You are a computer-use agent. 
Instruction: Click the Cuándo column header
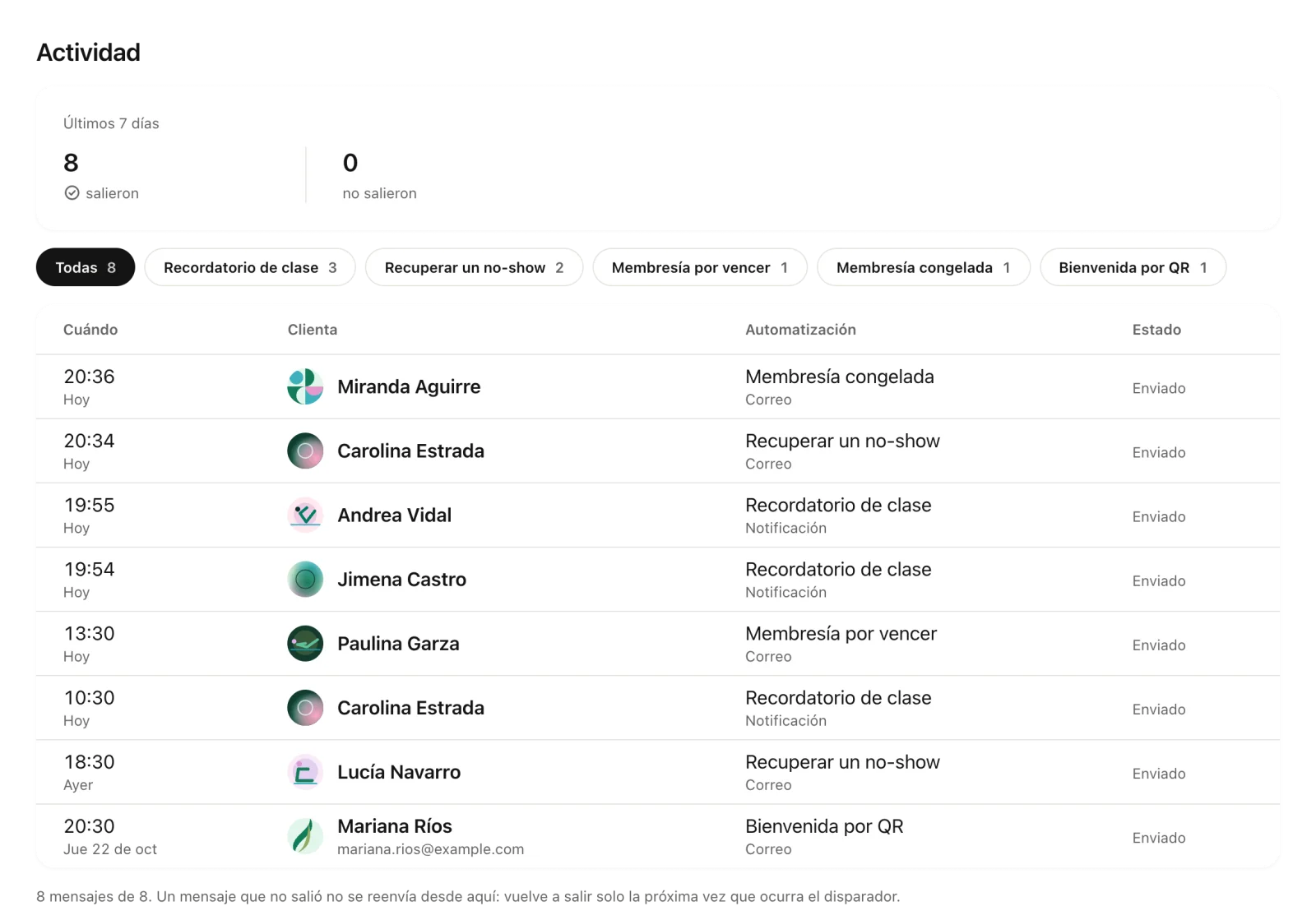(90, 330)
